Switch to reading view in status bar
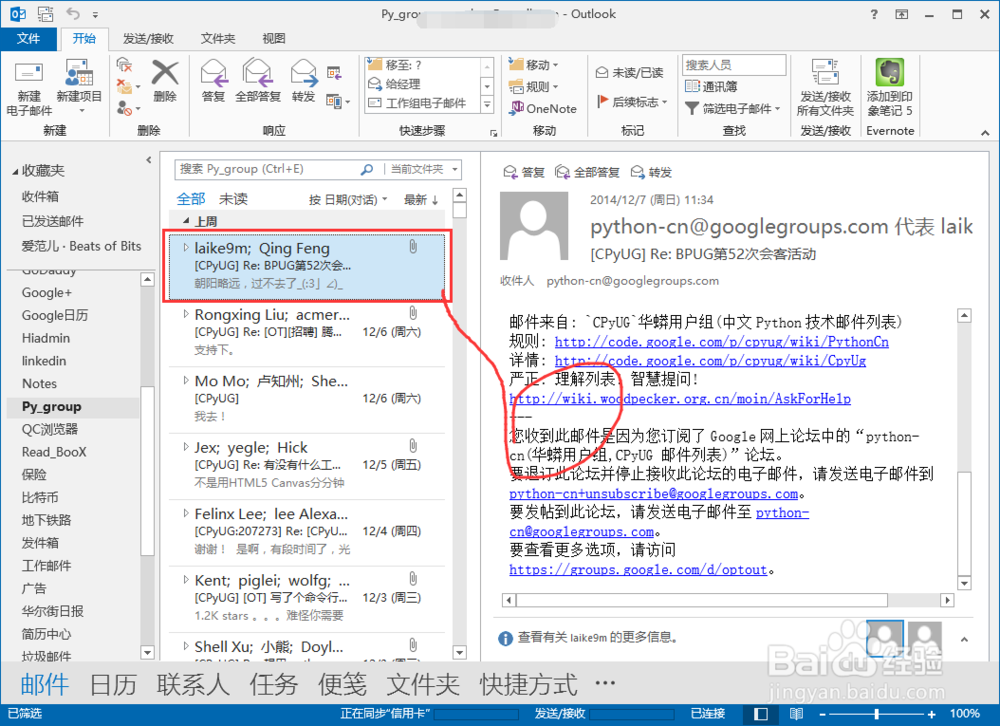Screen dimensions: 1000x726 click(x=797, y=714)
